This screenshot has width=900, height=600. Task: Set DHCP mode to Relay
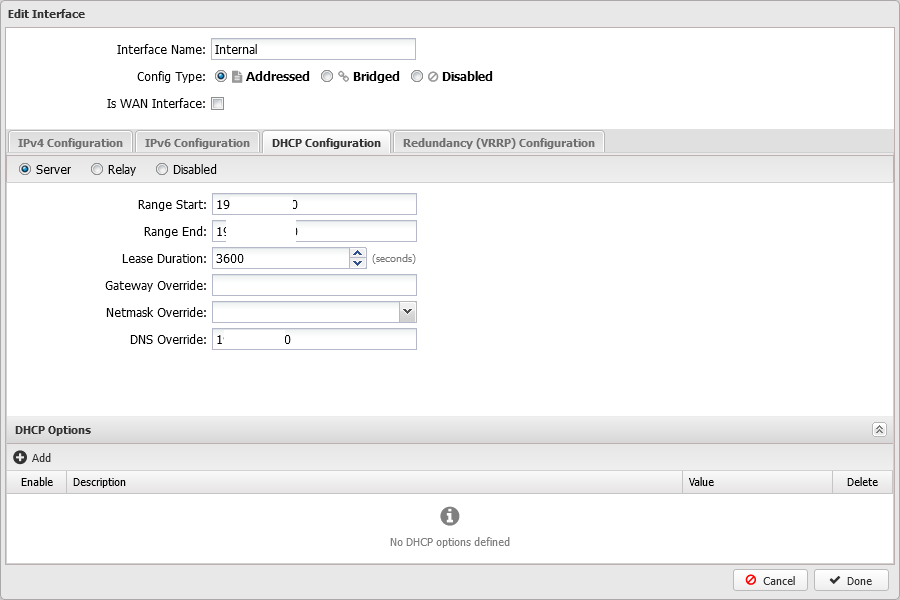click(x=97, y=170)
